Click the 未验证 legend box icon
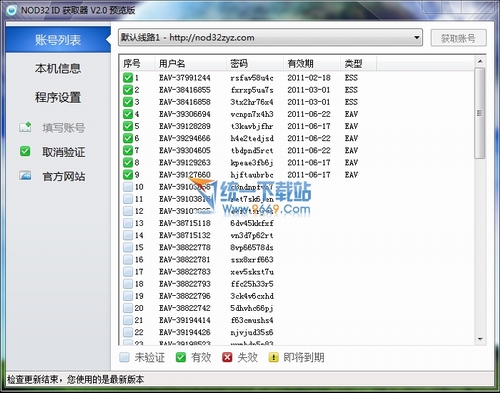The width and height of the screenshot is (500, 393). pos(124,357)
